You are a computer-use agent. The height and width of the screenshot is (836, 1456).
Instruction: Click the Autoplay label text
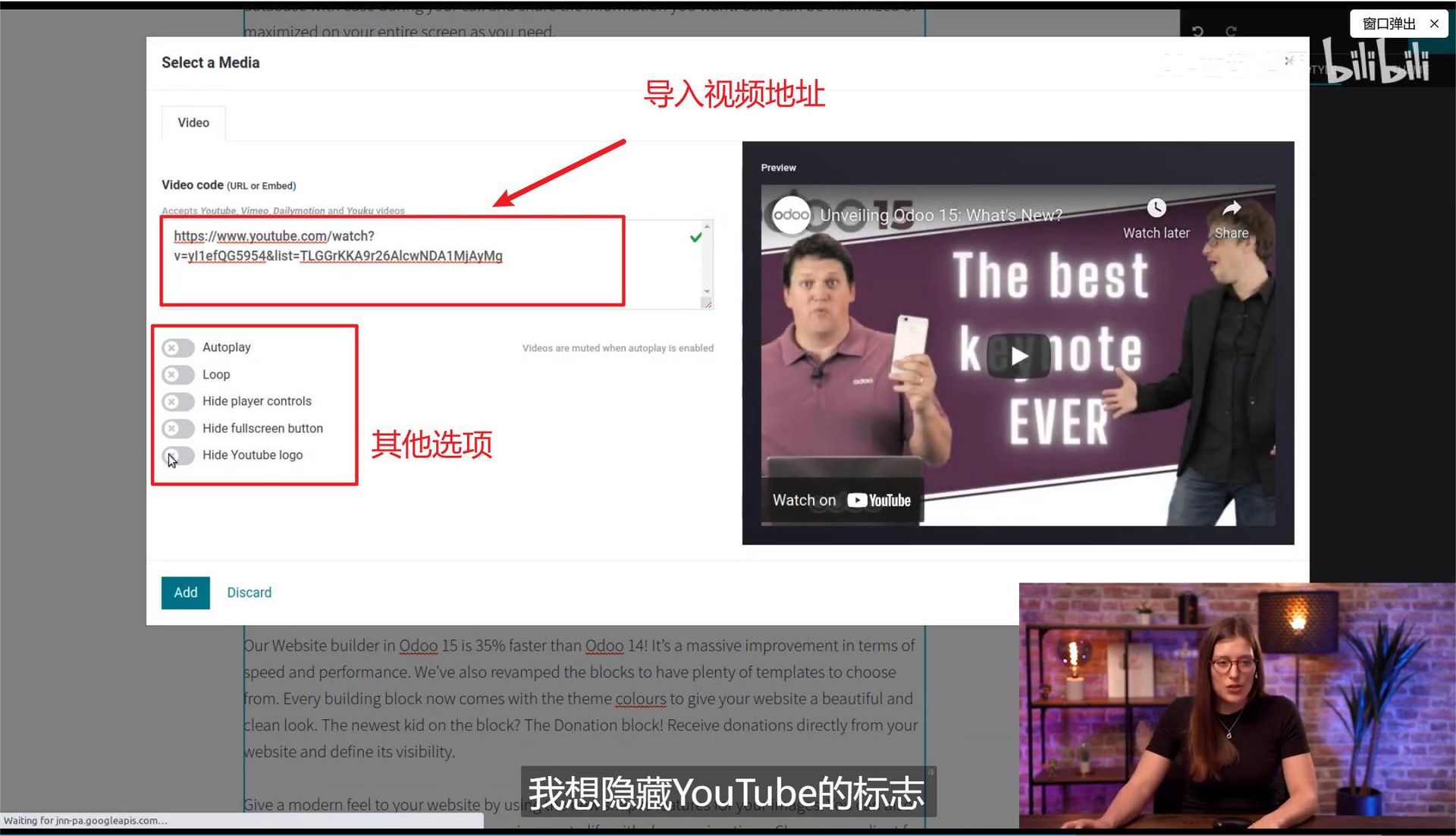(x=226, y=347)
